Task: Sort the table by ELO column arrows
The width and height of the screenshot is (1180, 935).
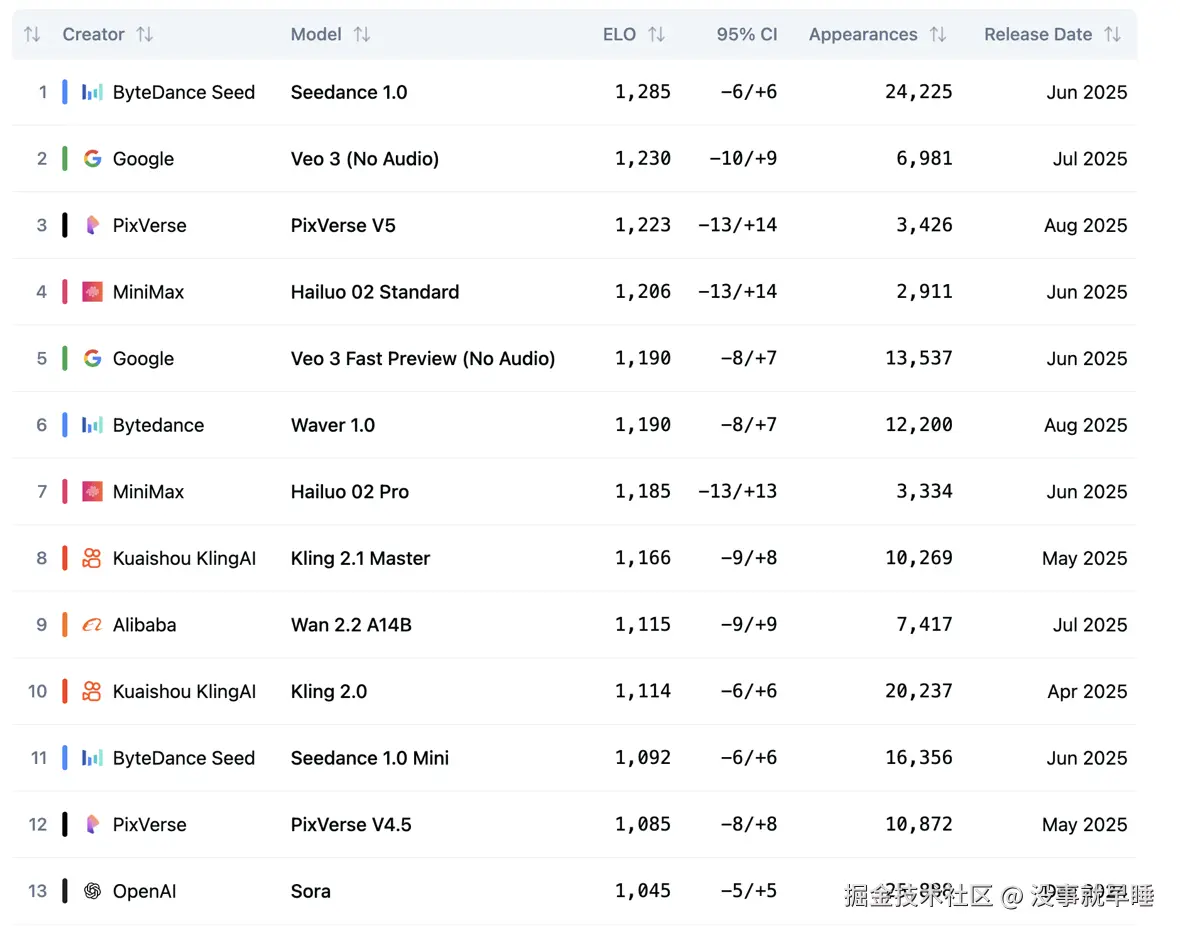Action: (x=656, y=35)
